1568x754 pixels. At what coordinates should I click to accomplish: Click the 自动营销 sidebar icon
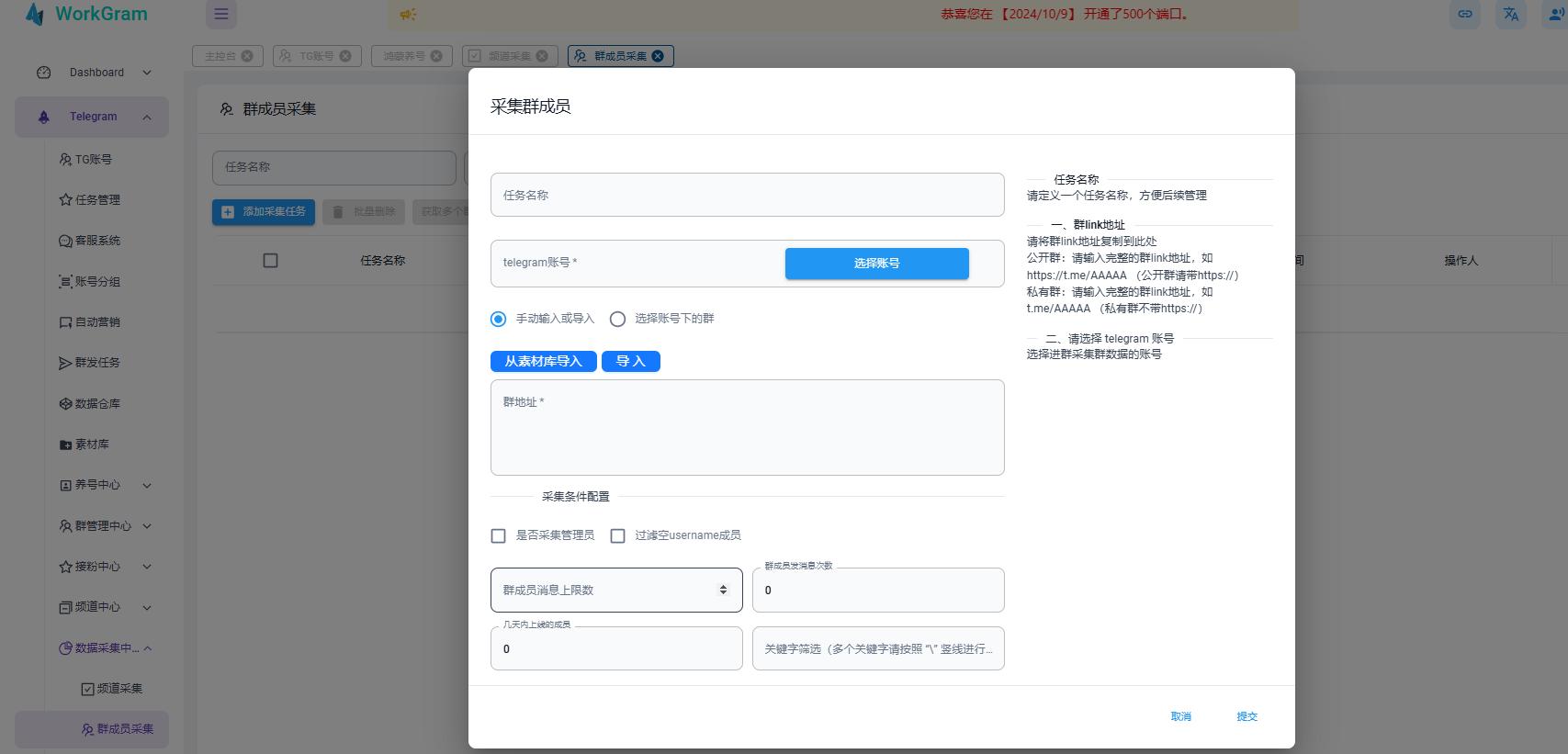coord(65,322)
